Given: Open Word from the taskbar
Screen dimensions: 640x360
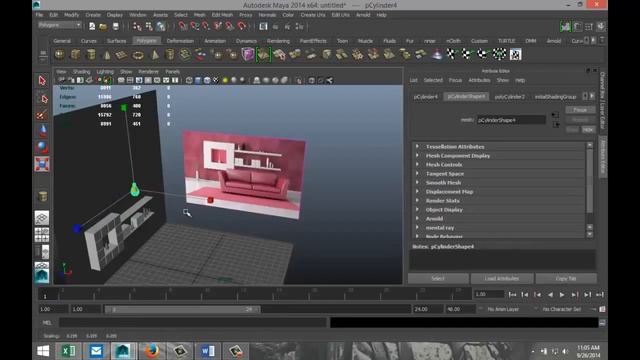Looking at the screenshot, I should [207, 351].
